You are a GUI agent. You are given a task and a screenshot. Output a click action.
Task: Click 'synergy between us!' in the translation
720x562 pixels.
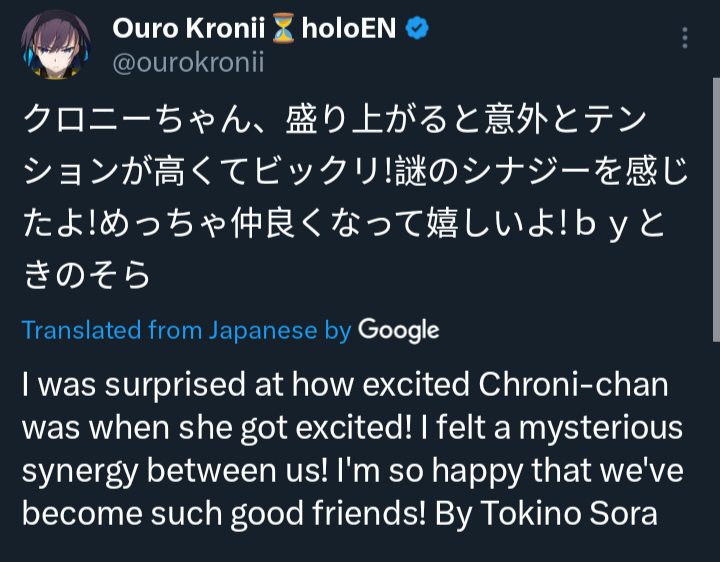pos(175,472)
